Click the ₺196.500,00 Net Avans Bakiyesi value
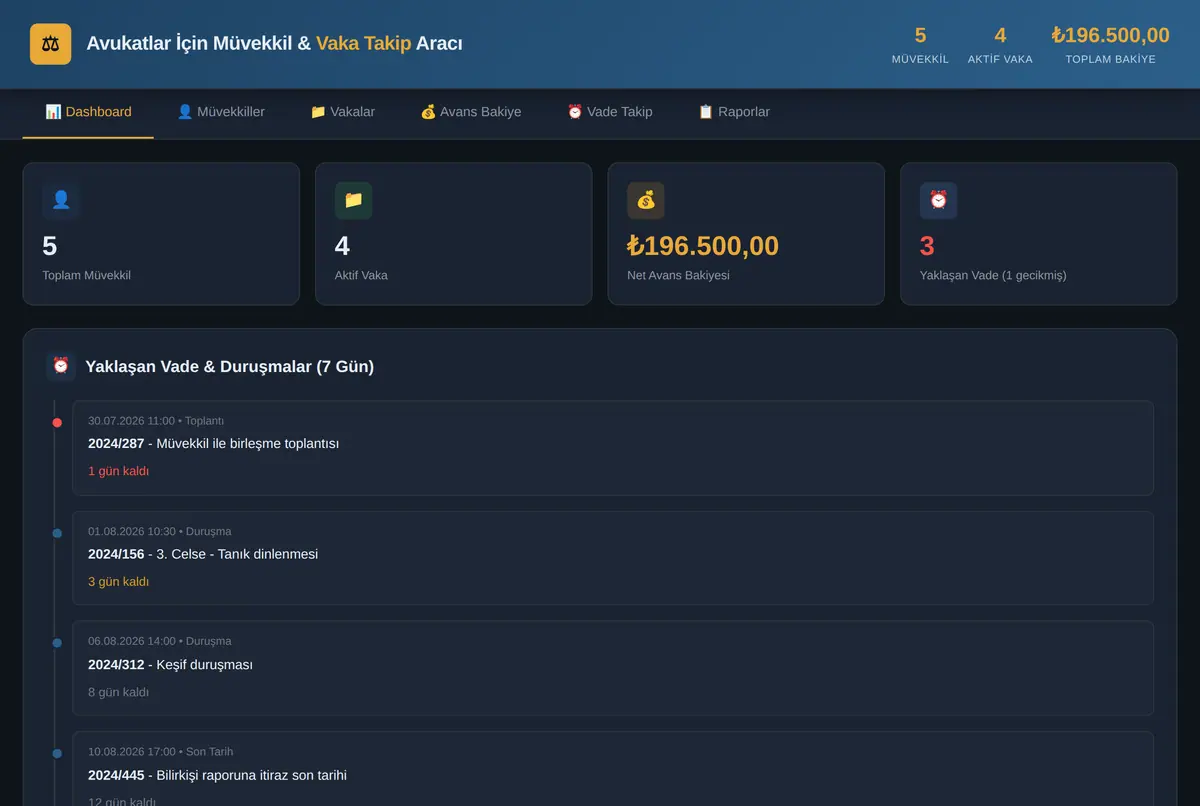The image size is (1200, 806). (x=703, y=246)
